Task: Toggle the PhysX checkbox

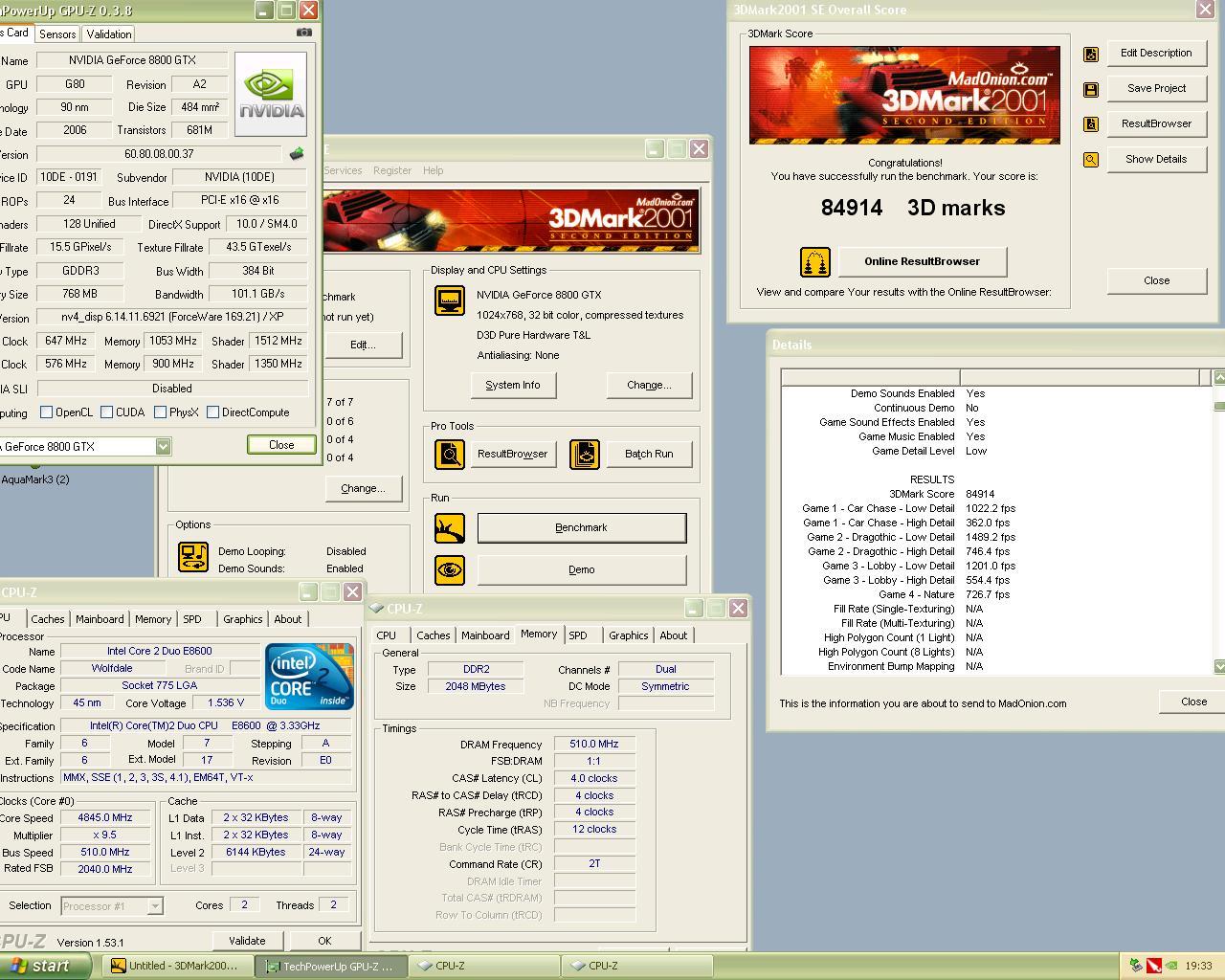Action: (x=160, y=412)
